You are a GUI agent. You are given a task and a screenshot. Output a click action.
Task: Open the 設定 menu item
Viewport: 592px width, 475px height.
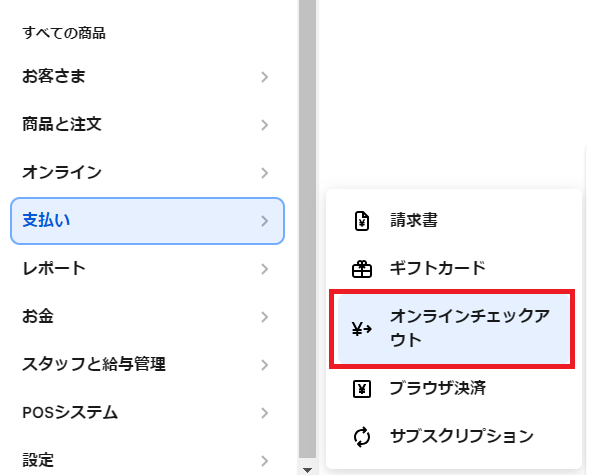(147, 460)
